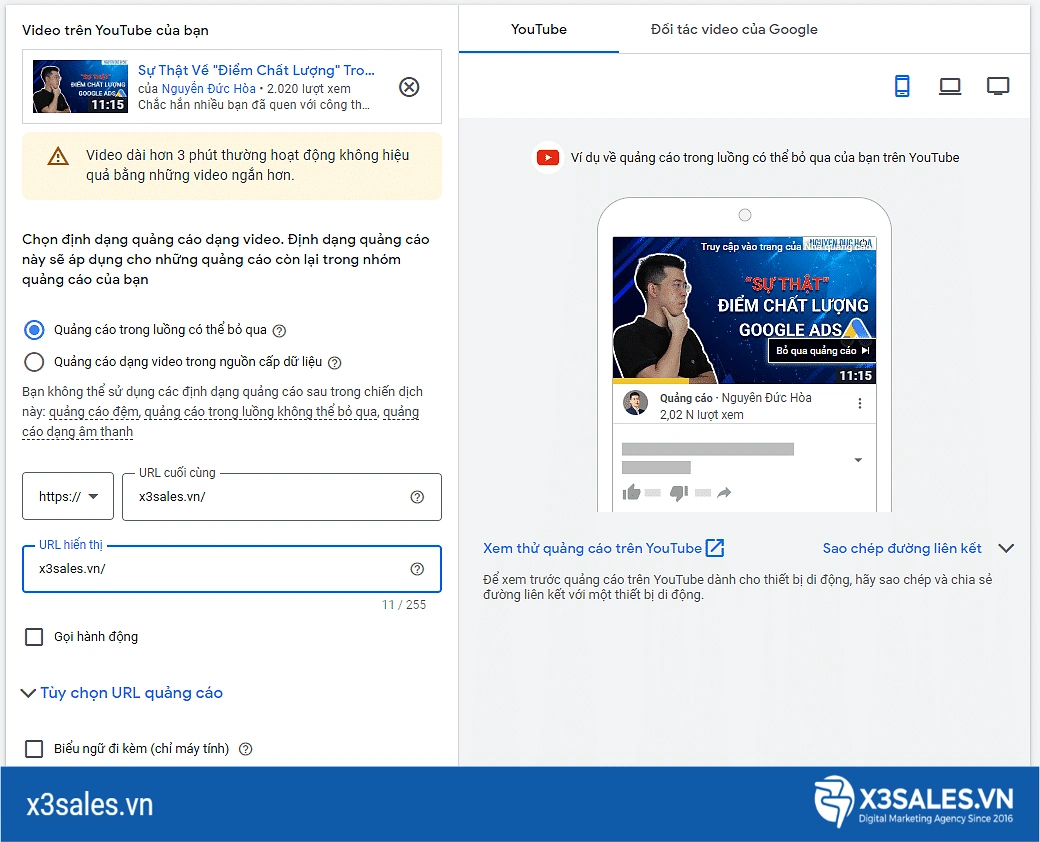This screenshot has height=842, width=1040.
Task: Open help for skippable in-stream ad
Action: [x=280, y=330]
